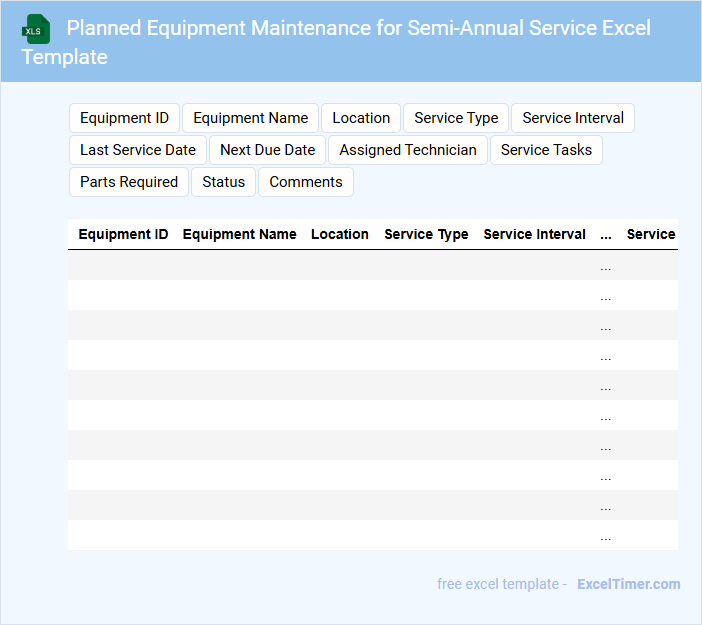Click the Next Due Date tag
This screenshot has height=625, width=702.
[267, 150]
